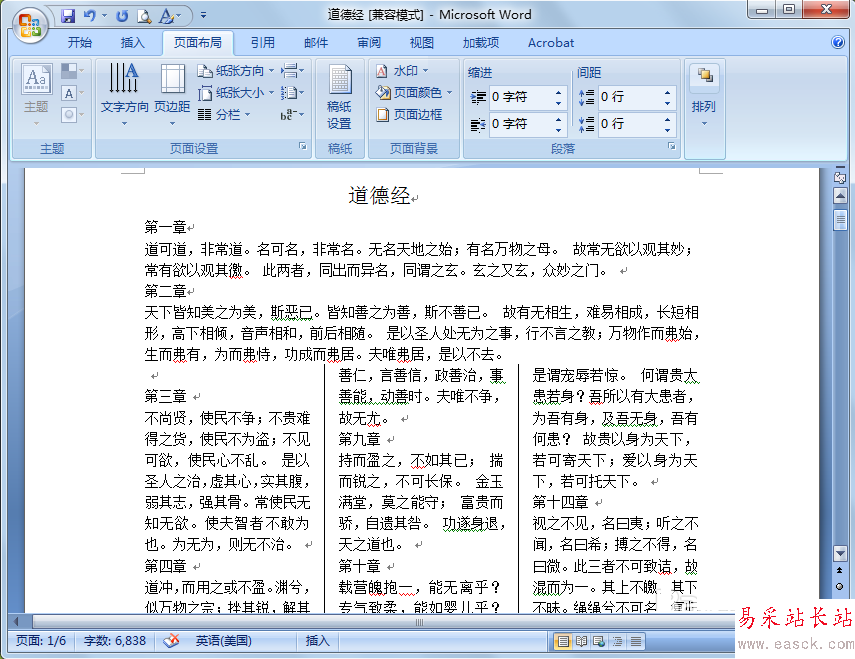The image size is (855, 659).
Task: Open theme fonts dropdown
Action: click(72, 93)
